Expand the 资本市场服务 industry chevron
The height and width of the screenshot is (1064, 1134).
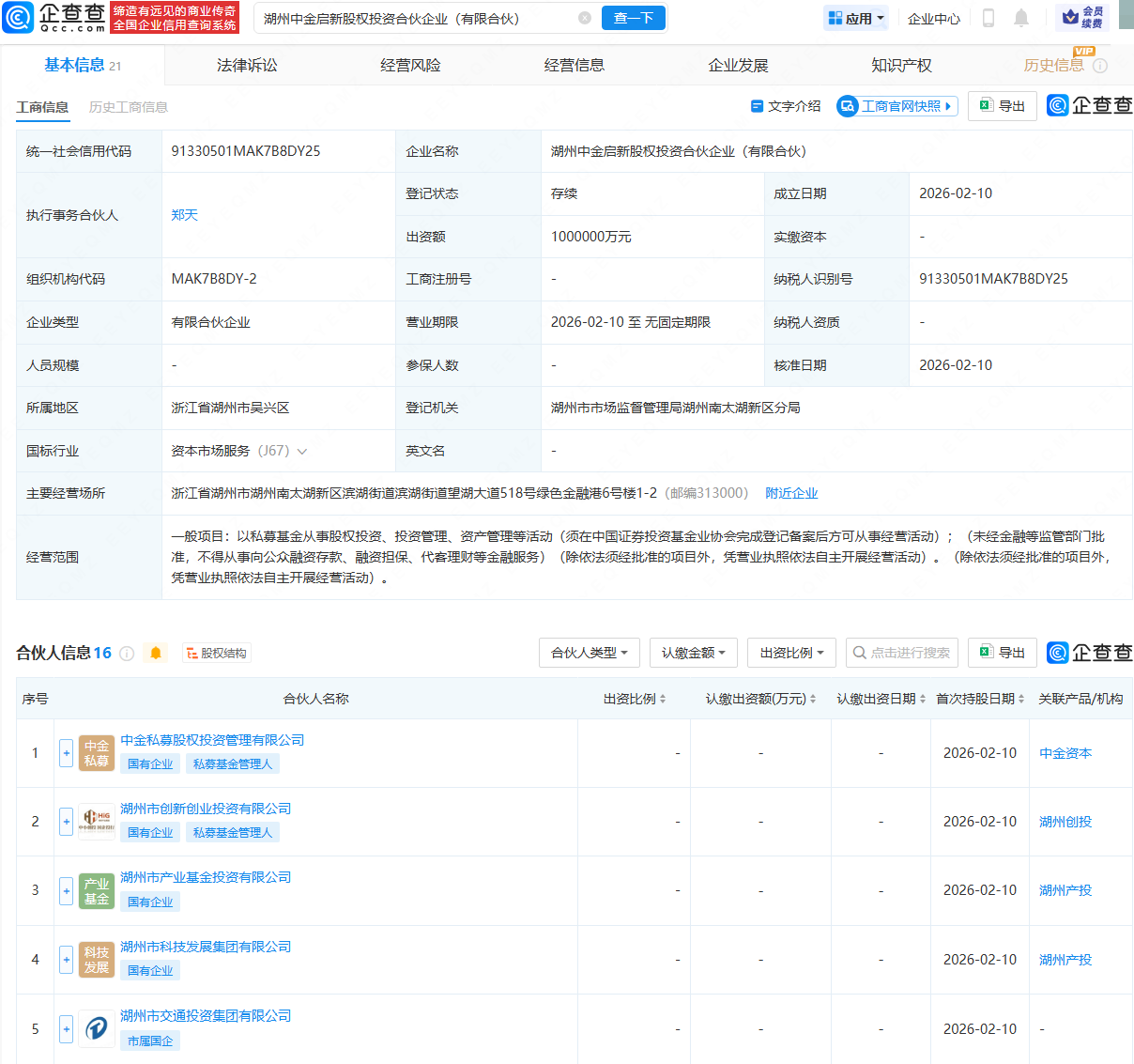(x=302, y=452)
